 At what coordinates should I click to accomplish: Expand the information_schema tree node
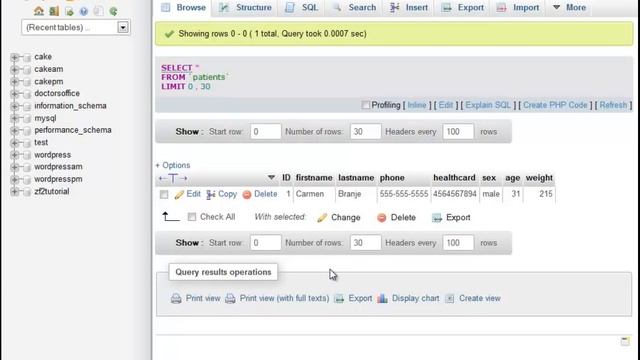pos(15,106)
